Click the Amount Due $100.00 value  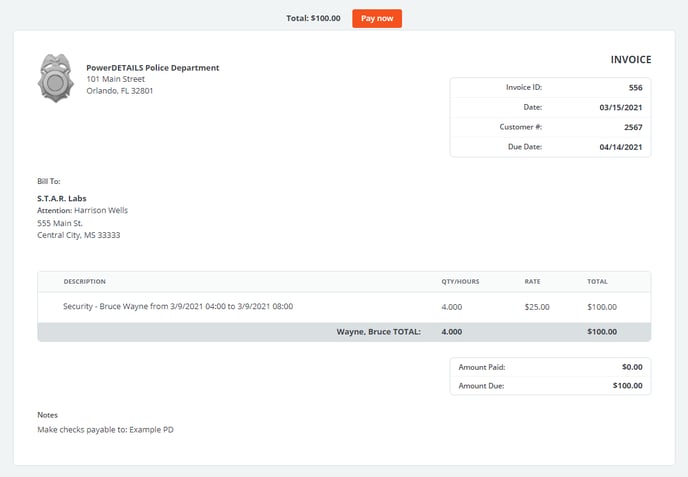pos(627,386)
